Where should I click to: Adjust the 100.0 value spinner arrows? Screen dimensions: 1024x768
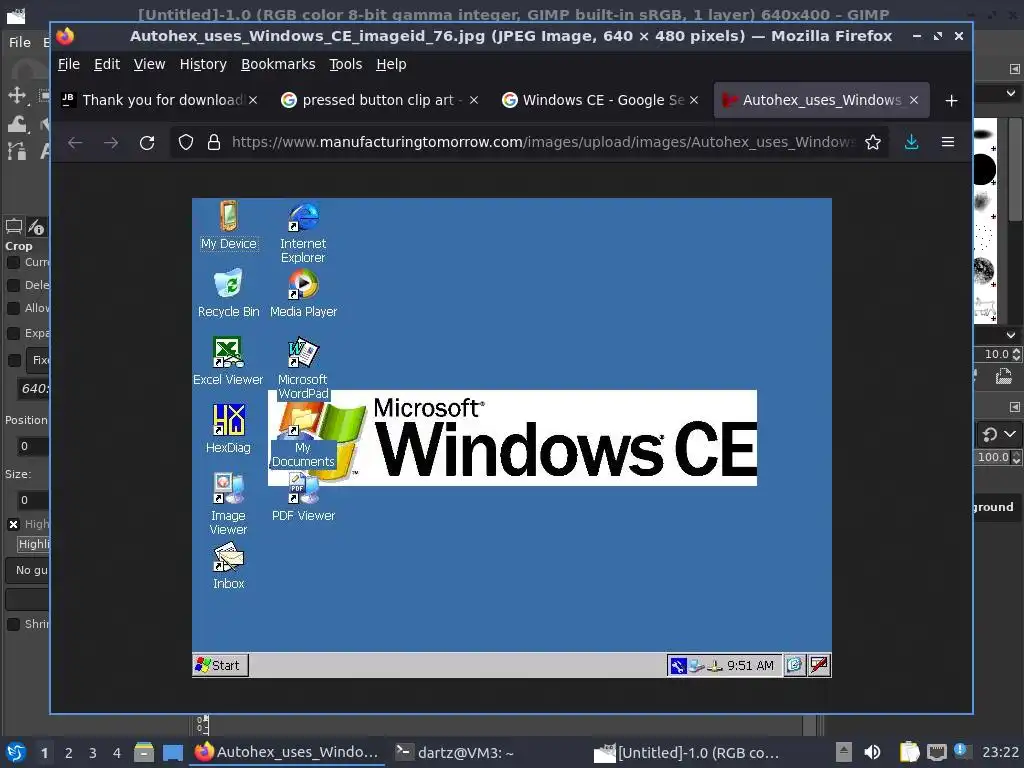[1016, 457]
